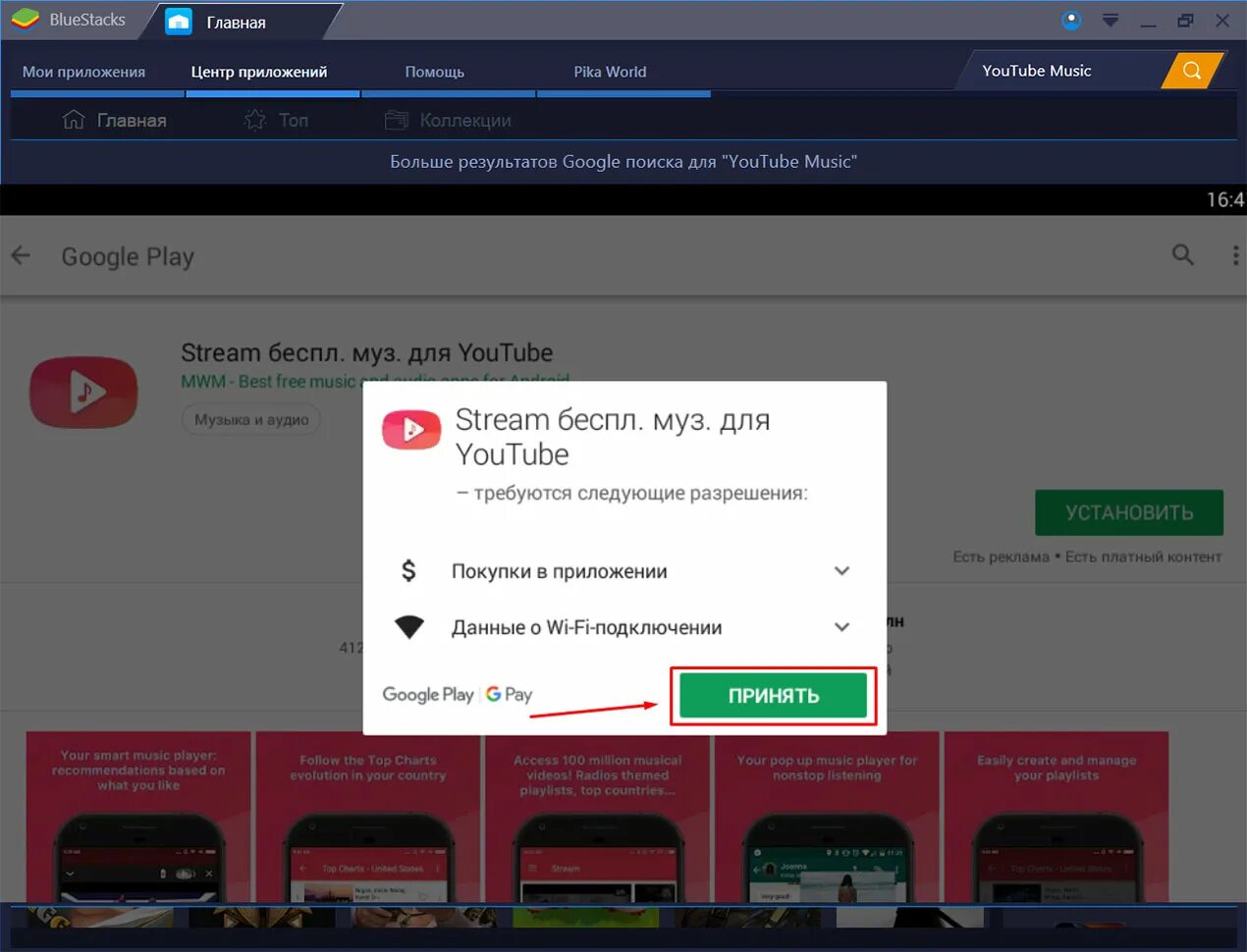Open the BlueStacks dropdown menu triangle icon
Screen dimensions: 1247x952
point(1111,20)
